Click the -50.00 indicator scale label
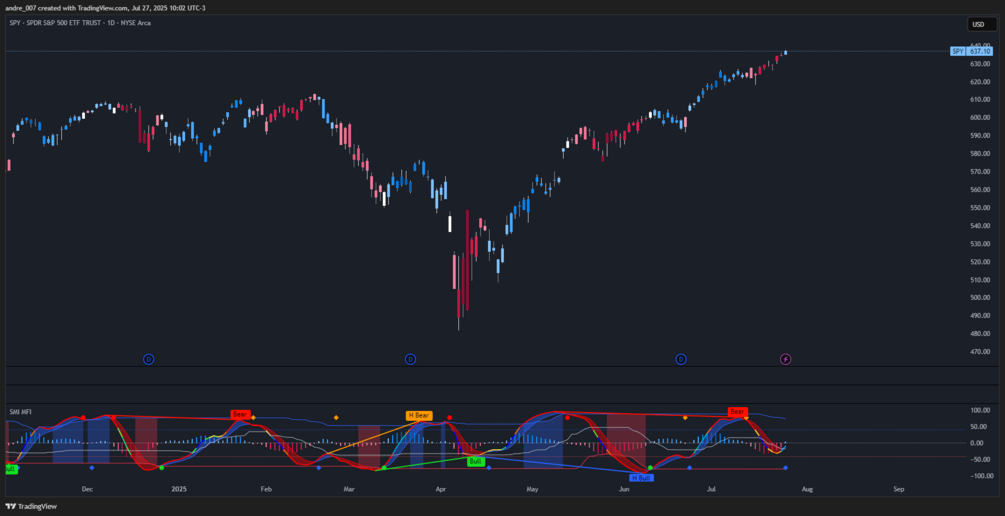The height and width of the screenshot is (516, 1005). (x=981, y=460)
